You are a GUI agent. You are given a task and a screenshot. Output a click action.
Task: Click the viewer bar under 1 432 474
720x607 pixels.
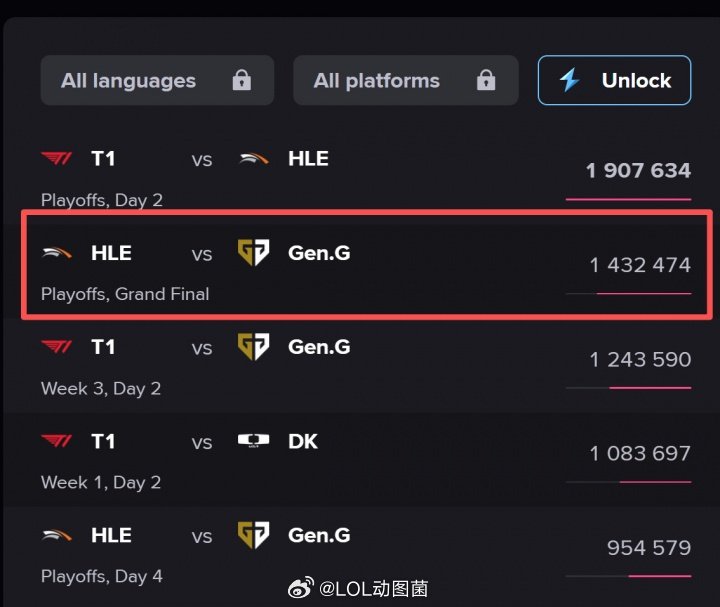pyautogui.click(x=628, y=293)
